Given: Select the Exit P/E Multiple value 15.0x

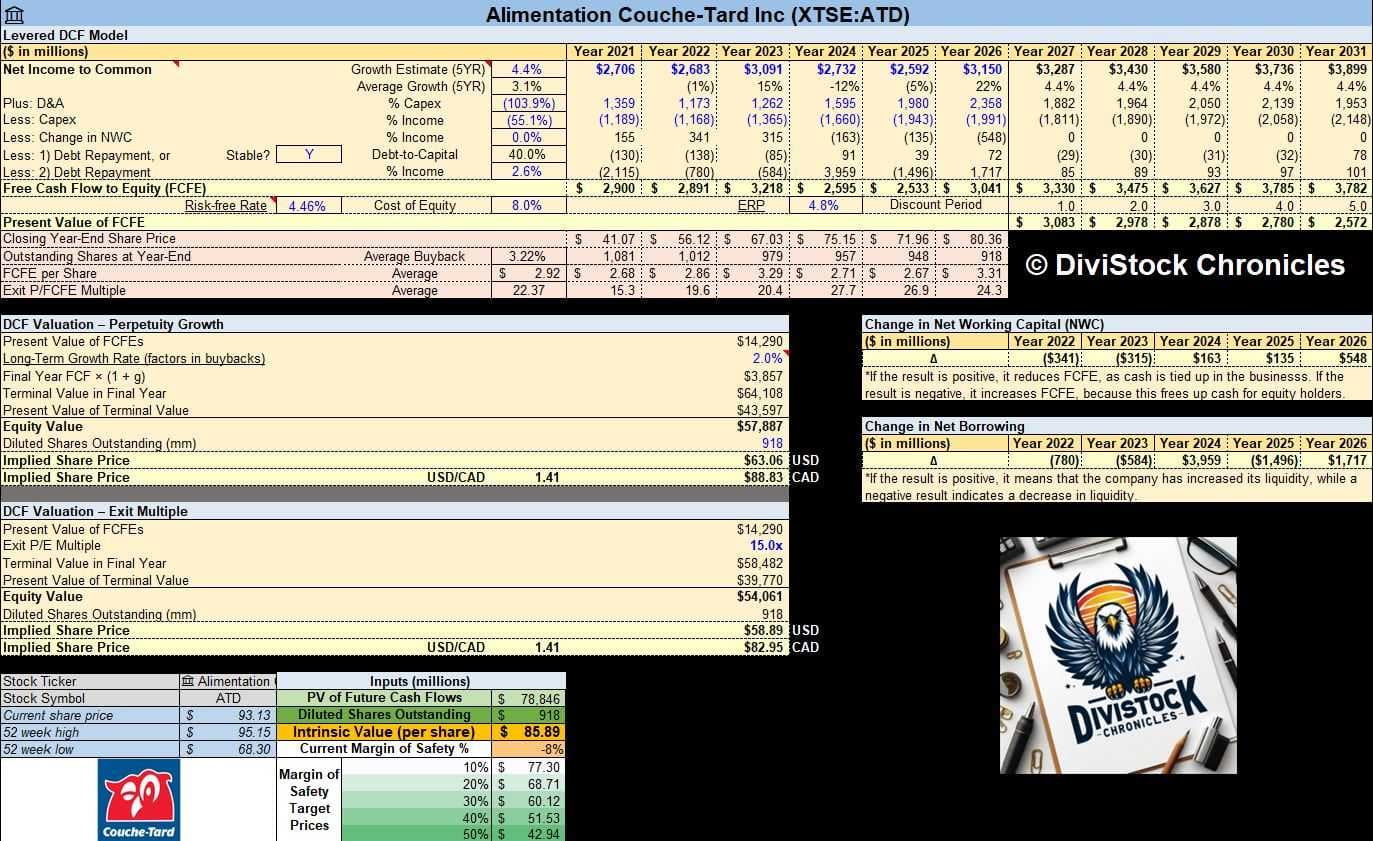Looking at the screenshot, I should (x=766, y=545).
